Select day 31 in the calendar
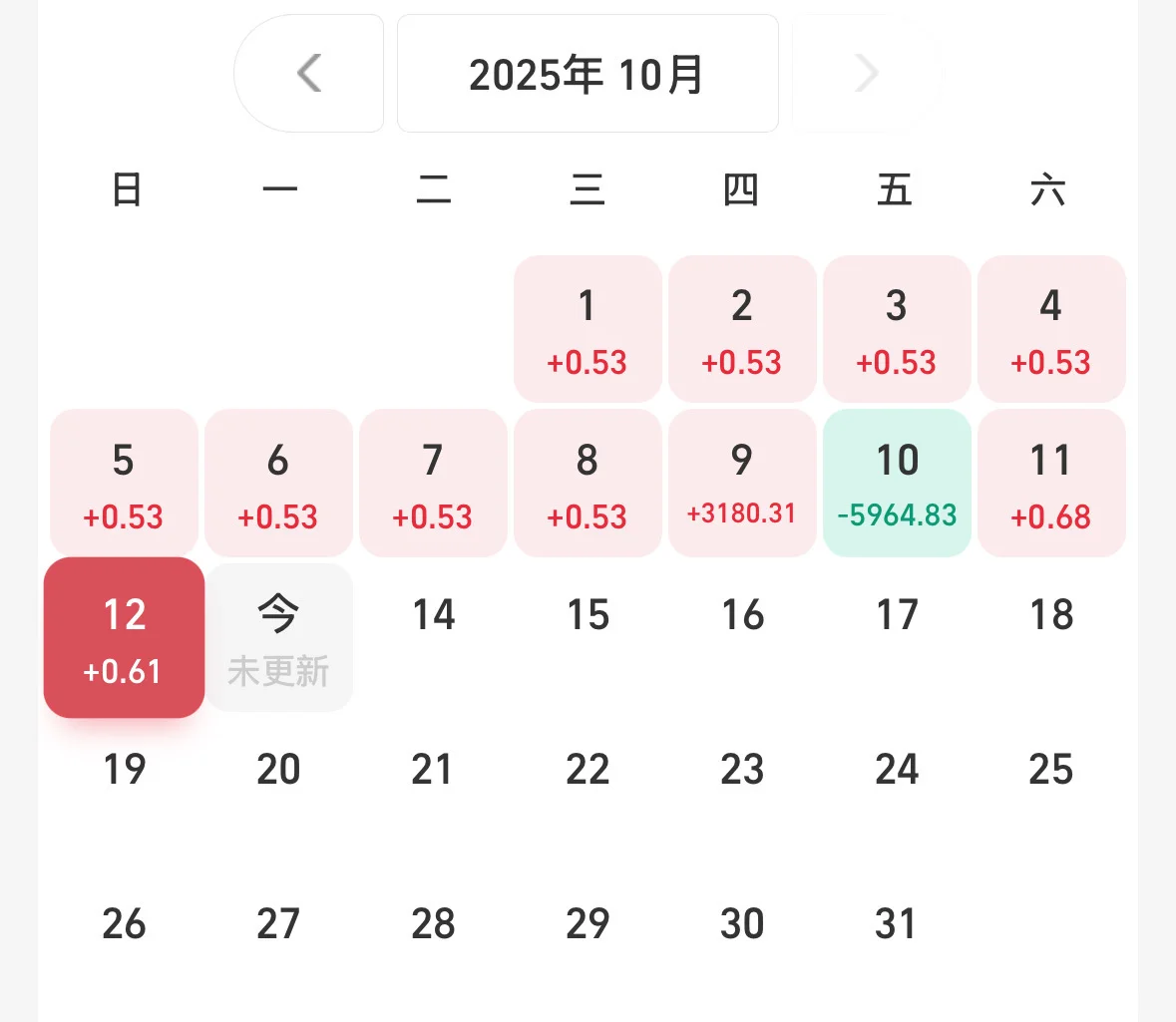 coord(897,924)
